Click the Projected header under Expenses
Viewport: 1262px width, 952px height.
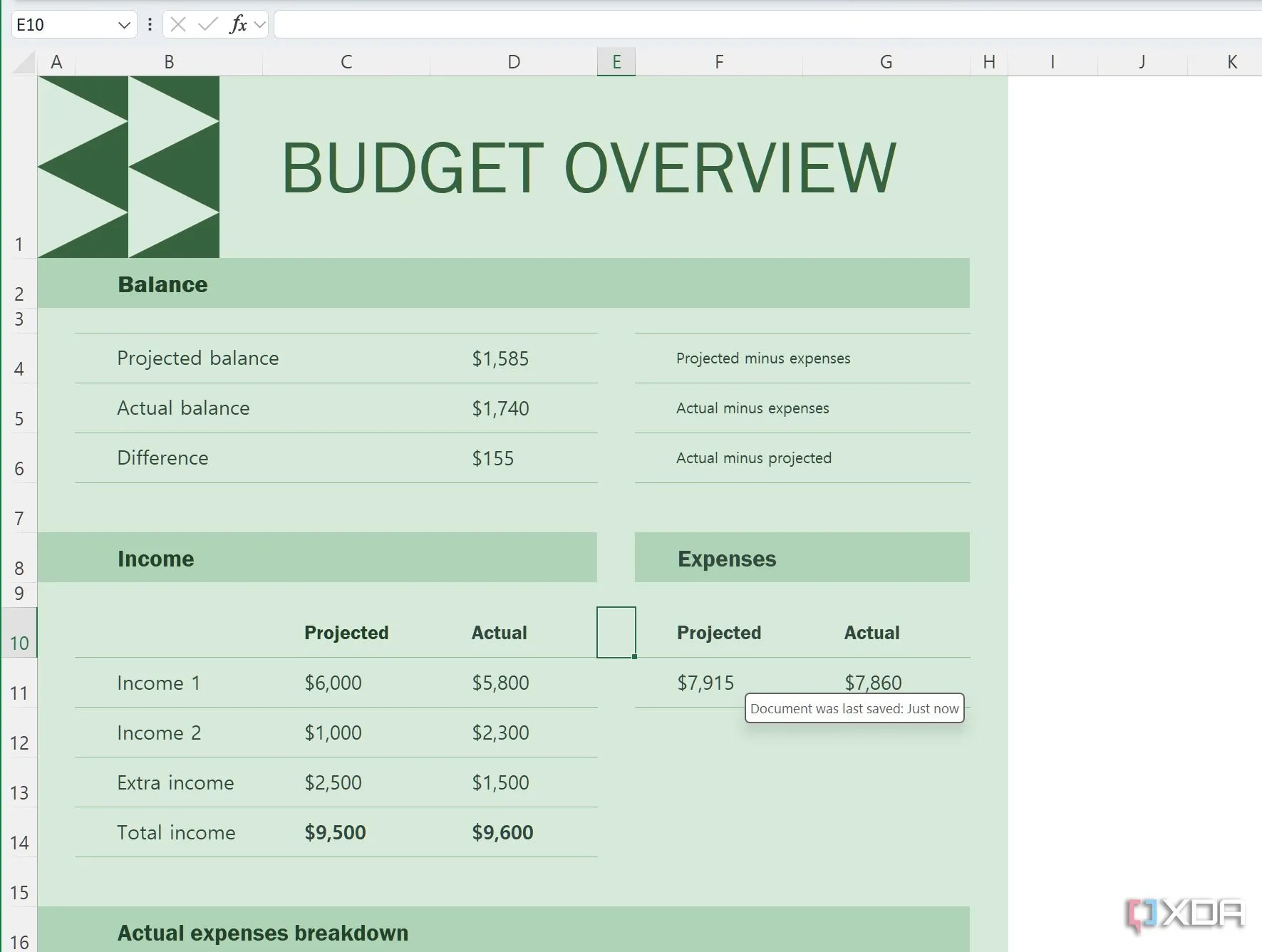pyautogui.click(x=719, y=633)
